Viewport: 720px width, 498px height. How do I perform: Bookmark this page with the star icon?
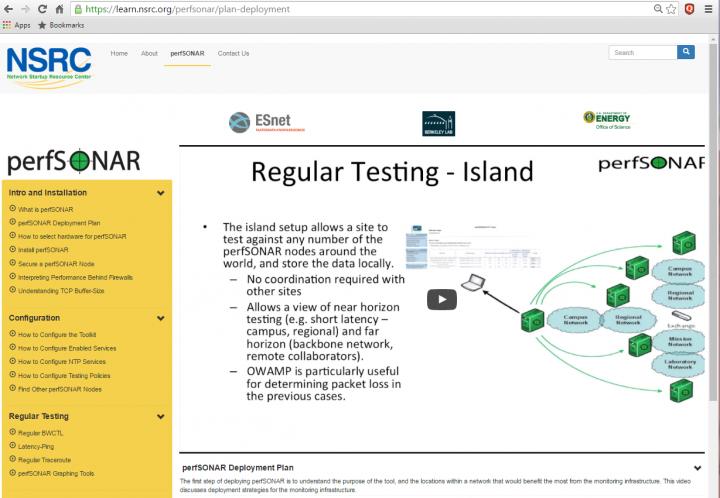(671, 9)
